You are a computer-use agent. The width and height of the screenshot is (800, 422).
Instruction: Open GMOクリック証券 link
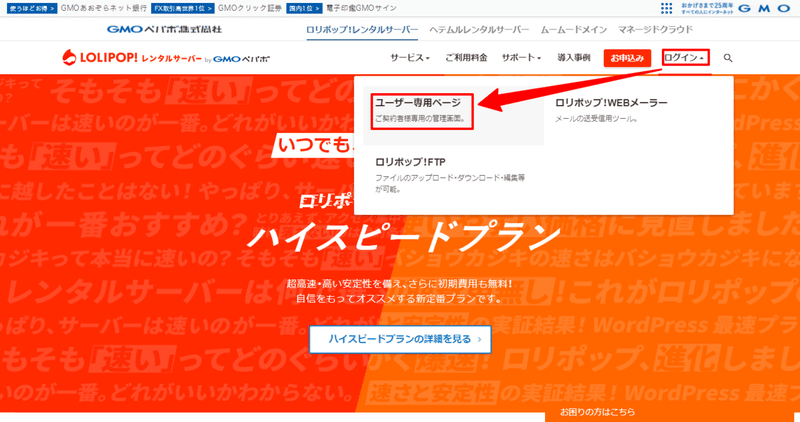coord(250,8)
